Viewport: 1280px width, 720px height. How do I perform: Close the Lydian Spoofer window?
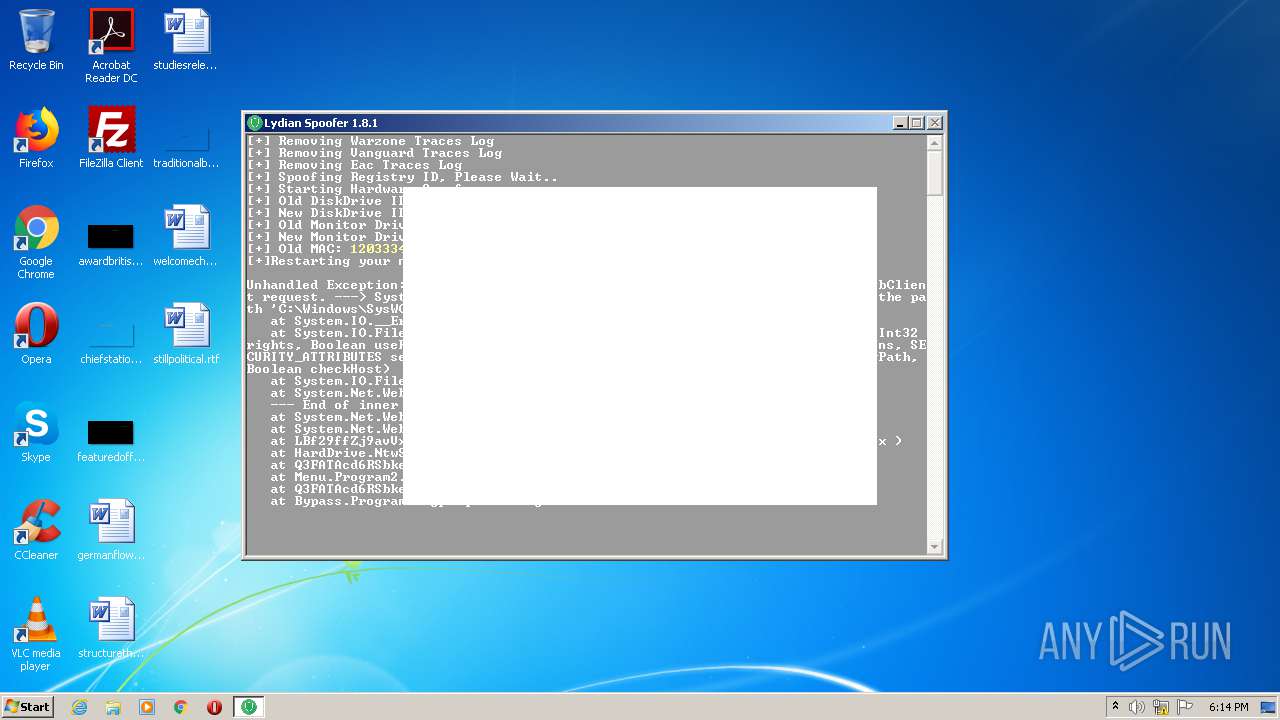[x=934, y=123]
